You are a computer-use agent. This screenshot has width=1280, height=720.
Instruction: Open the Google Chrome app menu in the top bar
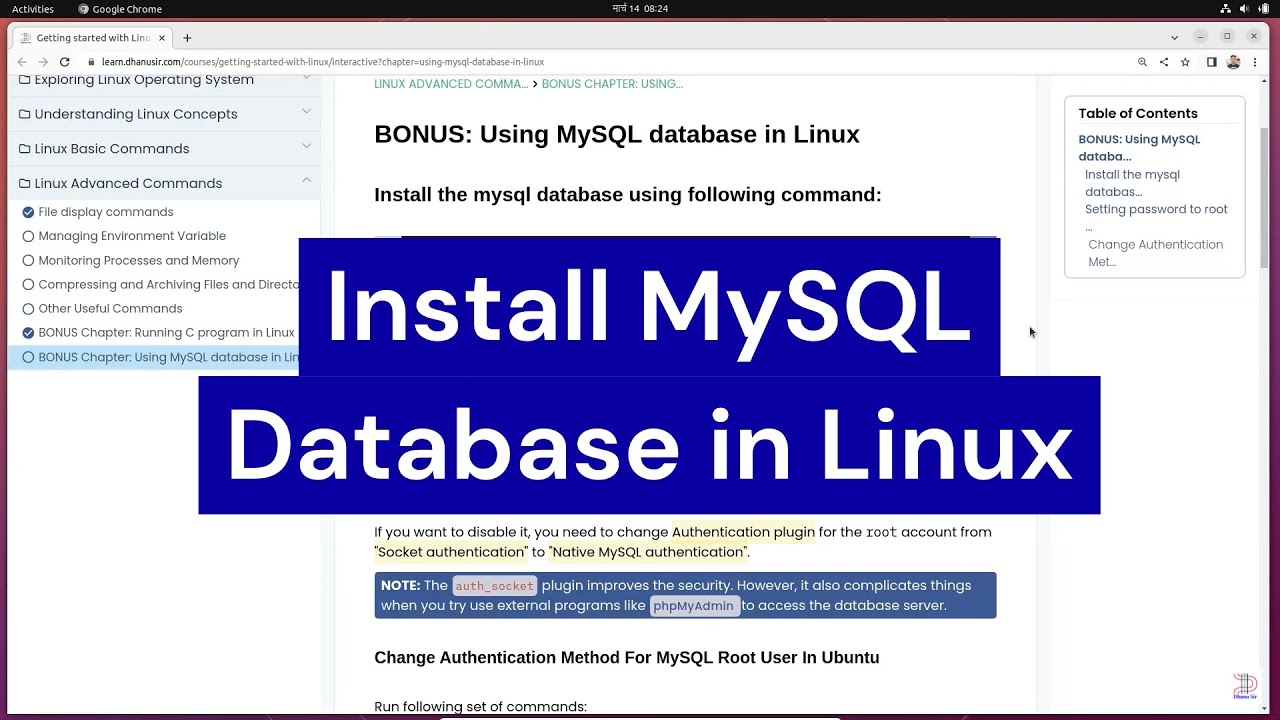120,9
